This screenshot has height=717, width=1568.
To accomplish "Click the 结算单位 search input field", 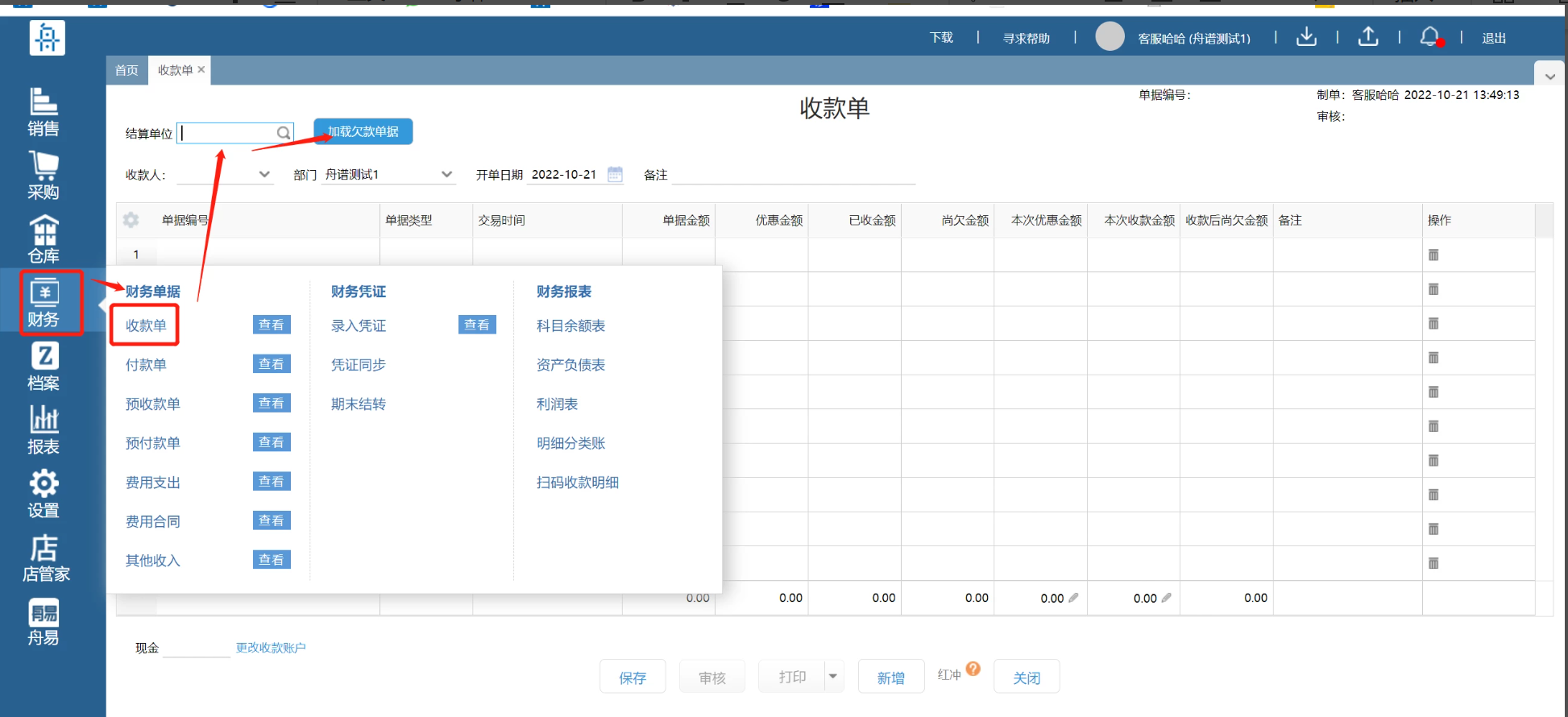I will 227,133.
